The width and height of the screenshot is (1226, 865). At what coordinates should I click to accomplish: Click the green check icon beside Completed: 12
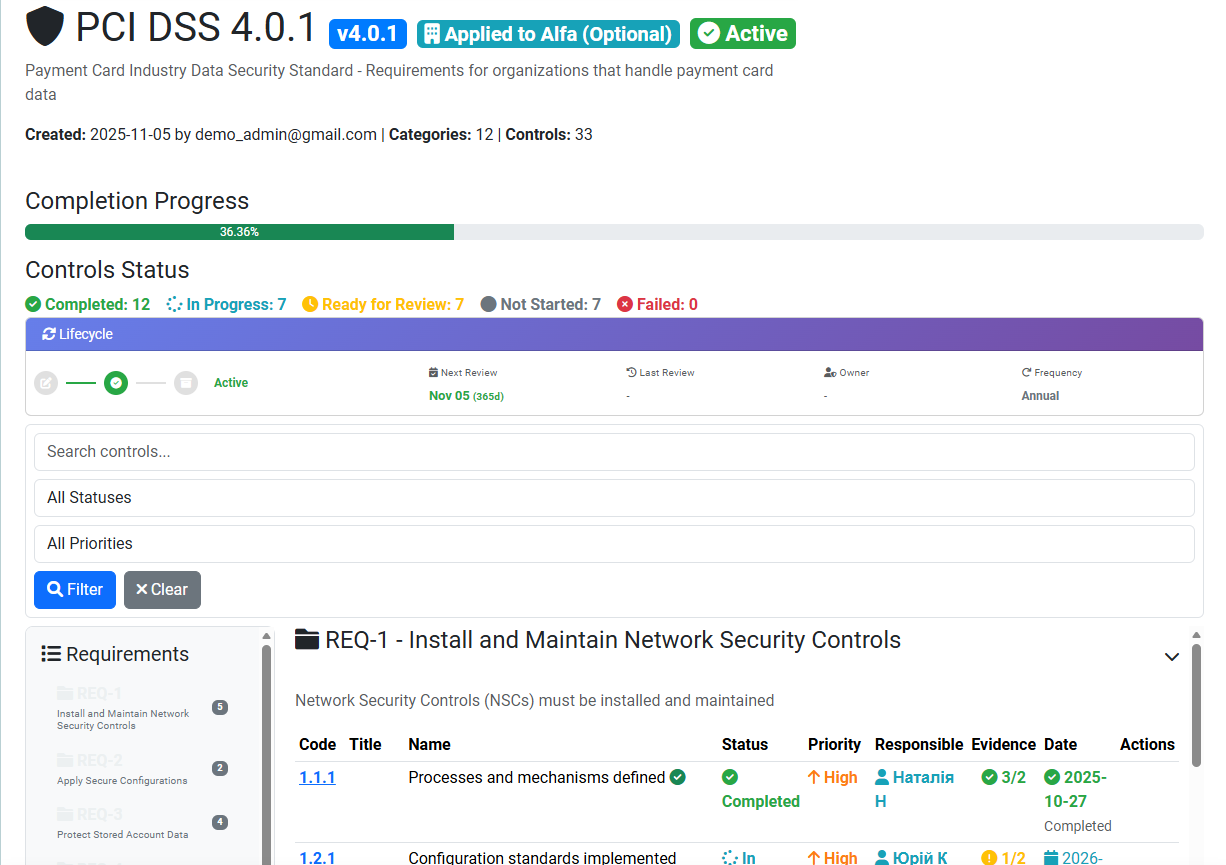coord(33,304)
